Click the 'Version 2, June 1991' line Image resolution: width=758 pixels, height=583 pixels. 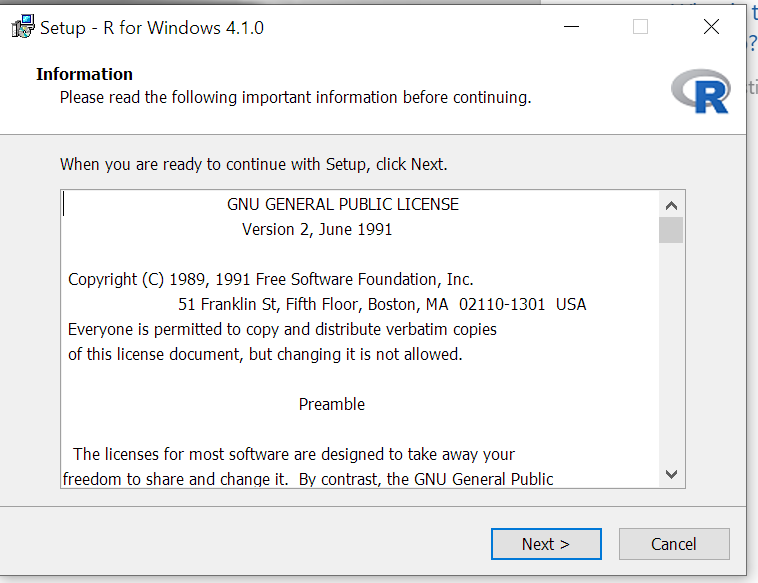(317, 229)
